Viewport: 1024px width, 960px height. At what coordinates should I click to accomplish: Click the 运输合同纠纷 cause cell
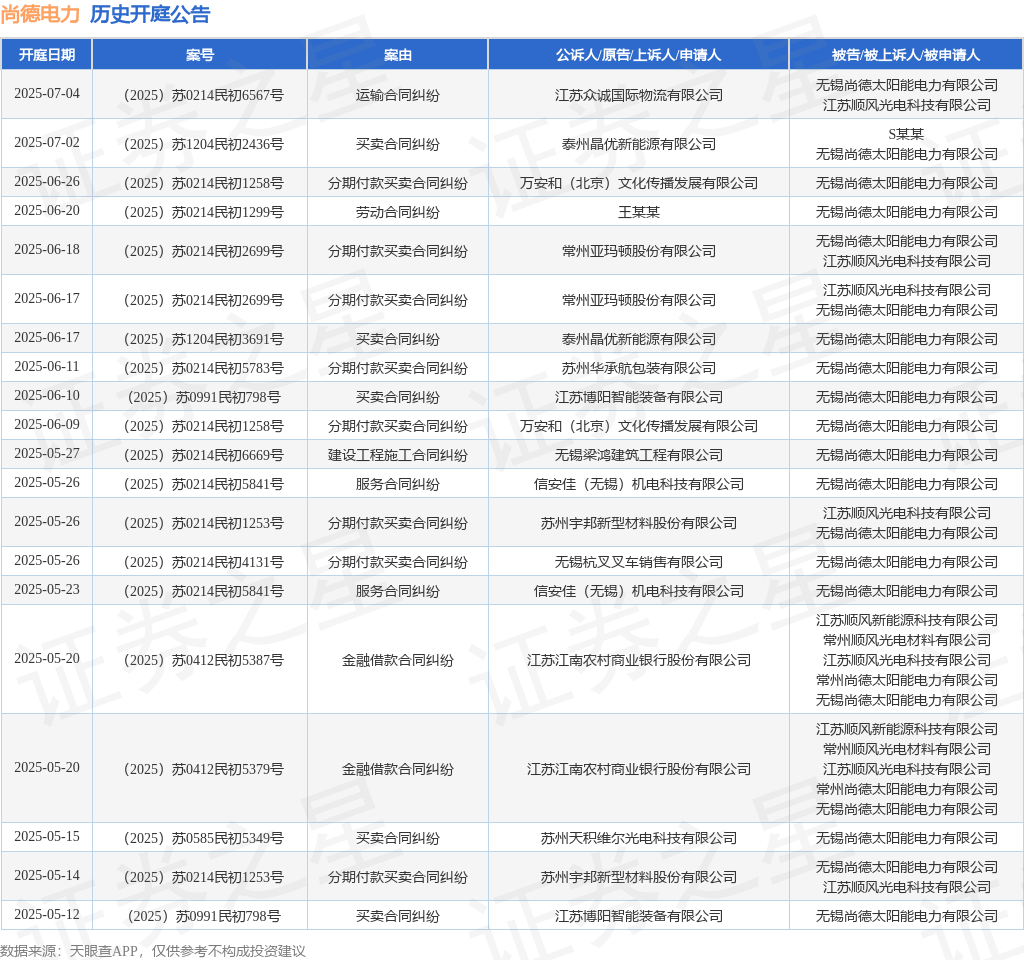(398, 95)
